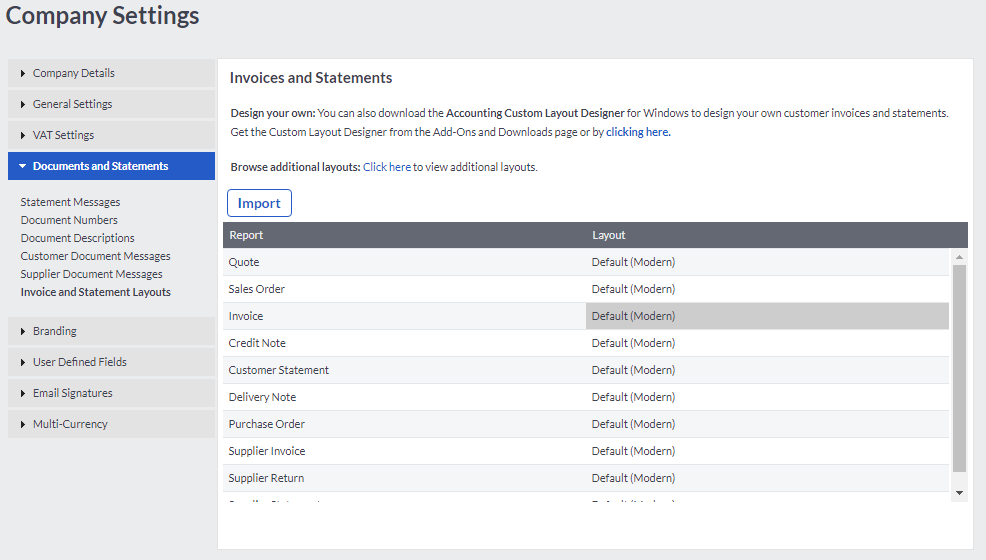
Task: Expand the VAT Settings section
Action: pyautogui.click(x=63, y=135)
